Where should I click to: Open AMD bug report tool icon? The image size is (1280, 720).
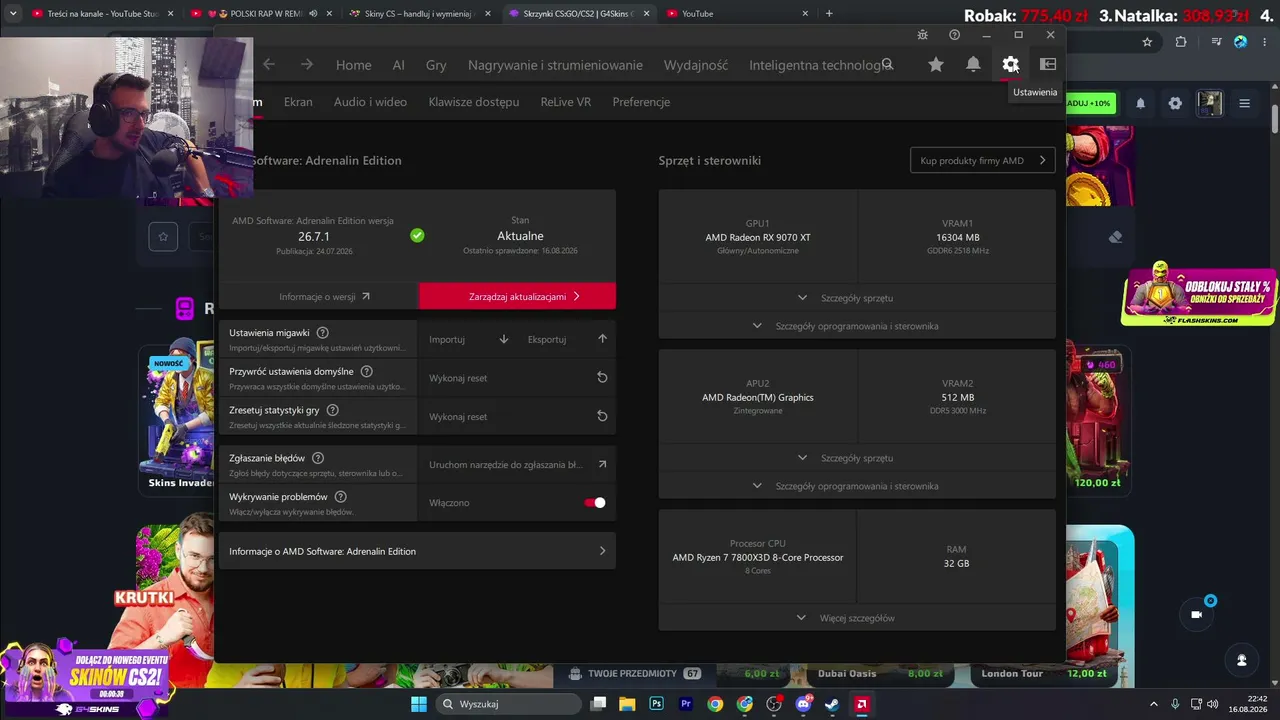coord(922,35)
